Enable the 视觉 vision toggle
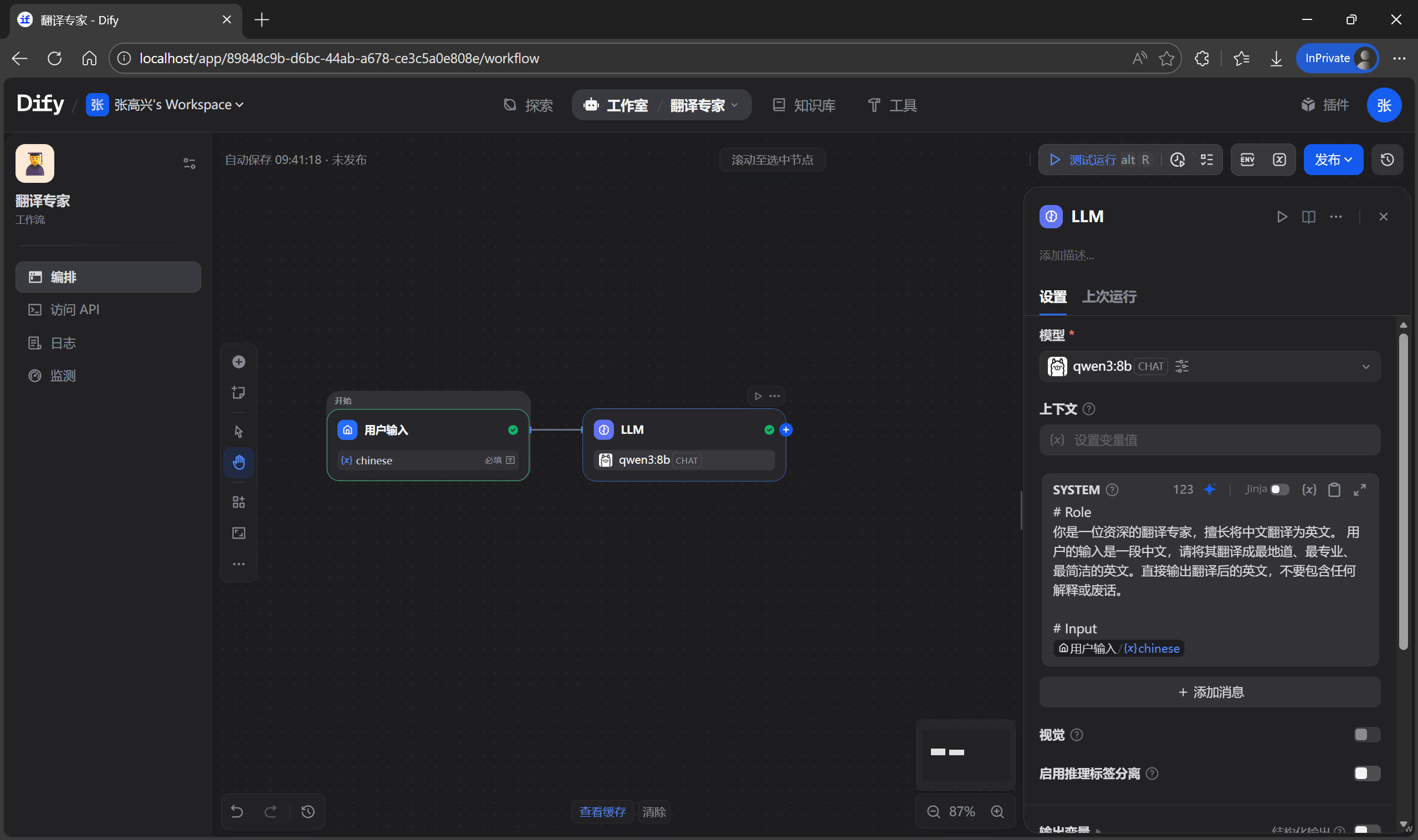 pyautogui.click(x=1366, y=735)
